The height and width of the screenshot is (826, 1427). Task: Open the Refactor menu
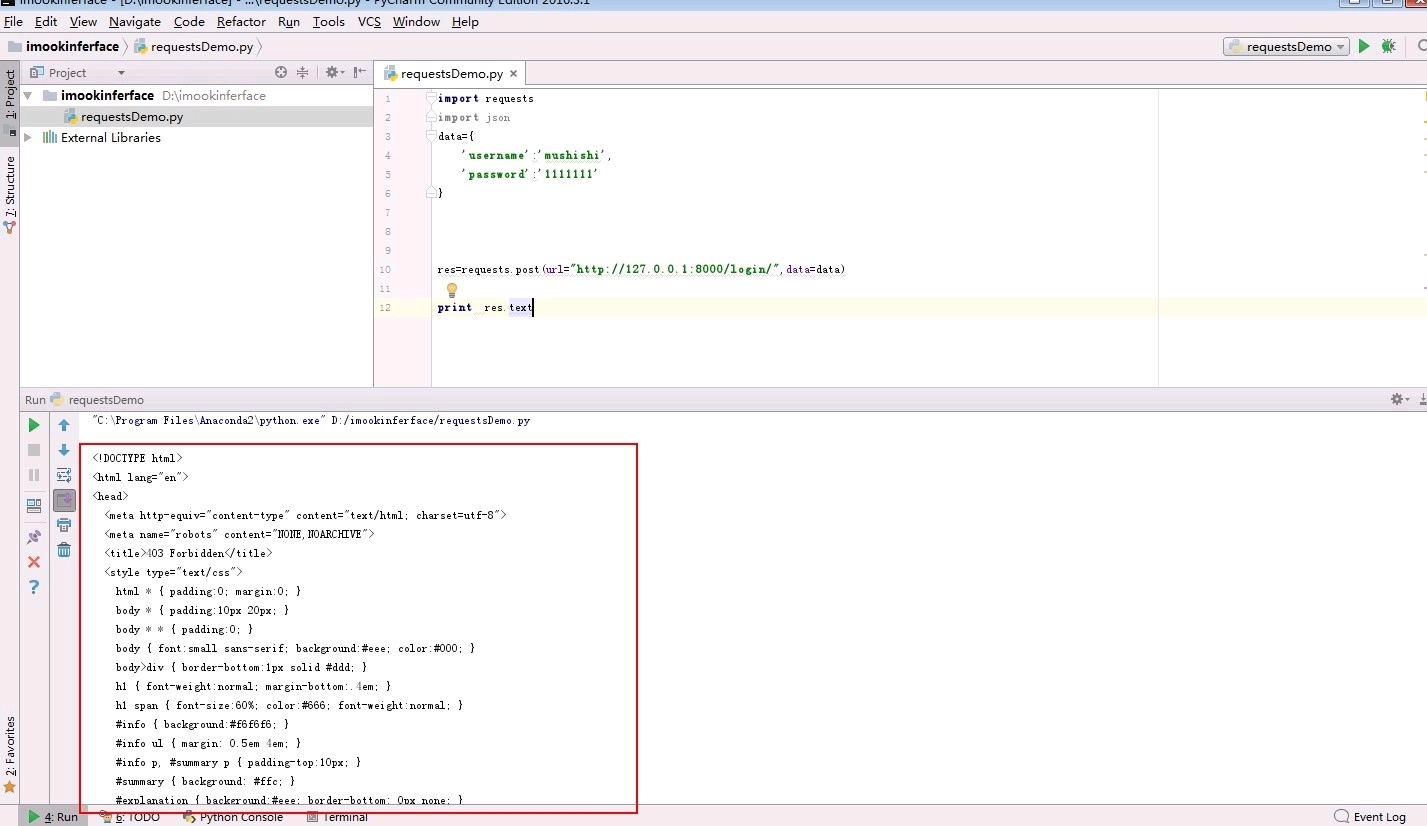click(x=242, y=21)
